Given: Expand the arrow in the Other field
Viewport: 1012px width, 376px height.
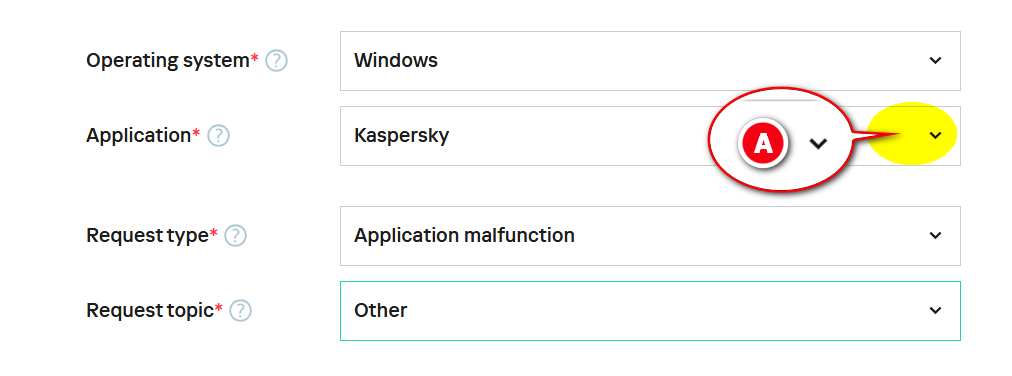Looking at the screenshot, I should coord(935,311).
